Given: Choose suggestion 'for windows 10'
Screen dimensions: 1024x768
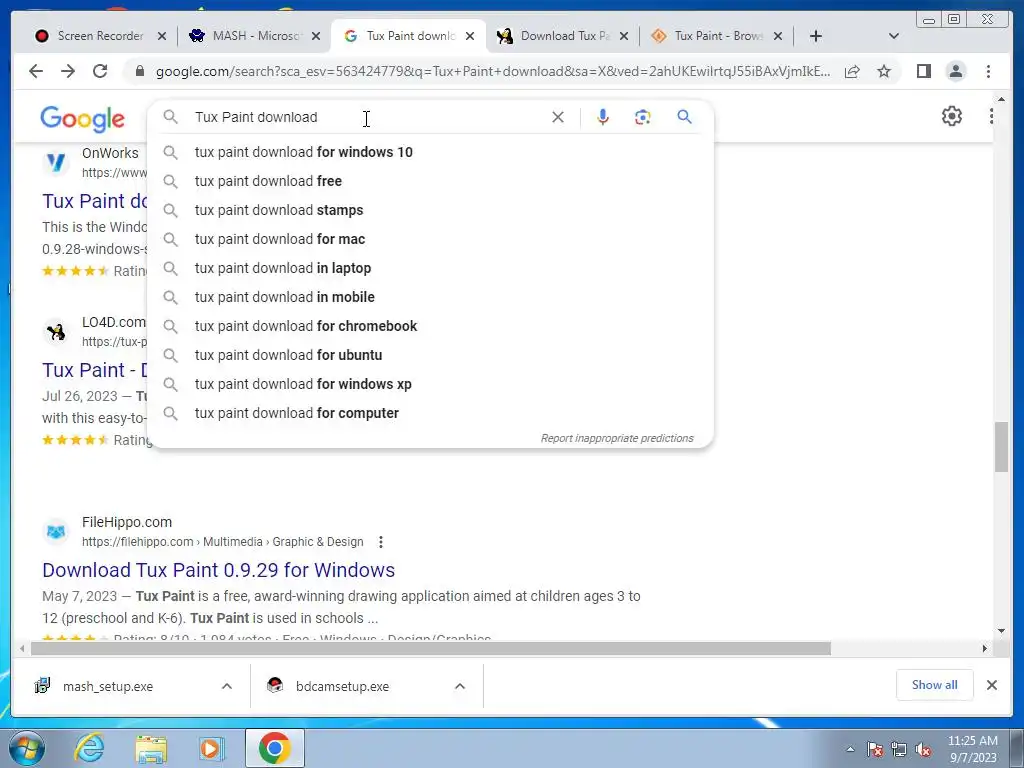Looking at the screenshot, I should [x=431, y=152].
